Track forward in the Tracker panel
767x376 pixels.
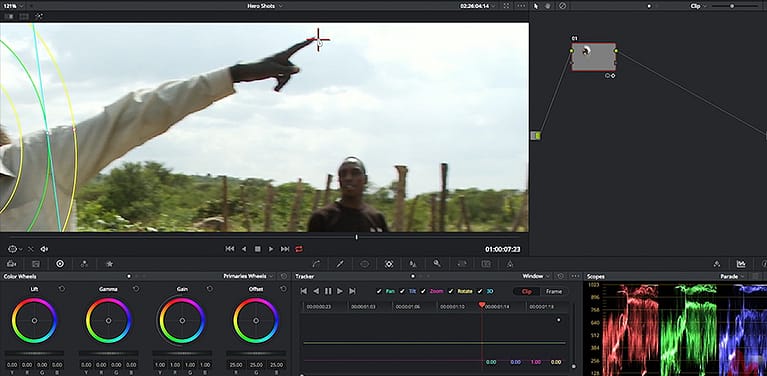(340, 291)
